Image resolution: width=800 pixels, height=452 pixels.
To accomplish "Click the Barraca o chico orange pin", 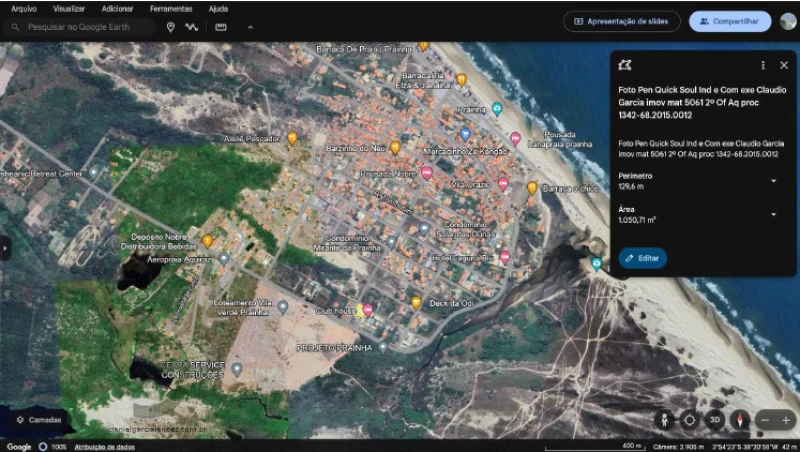I will (532, 188).
